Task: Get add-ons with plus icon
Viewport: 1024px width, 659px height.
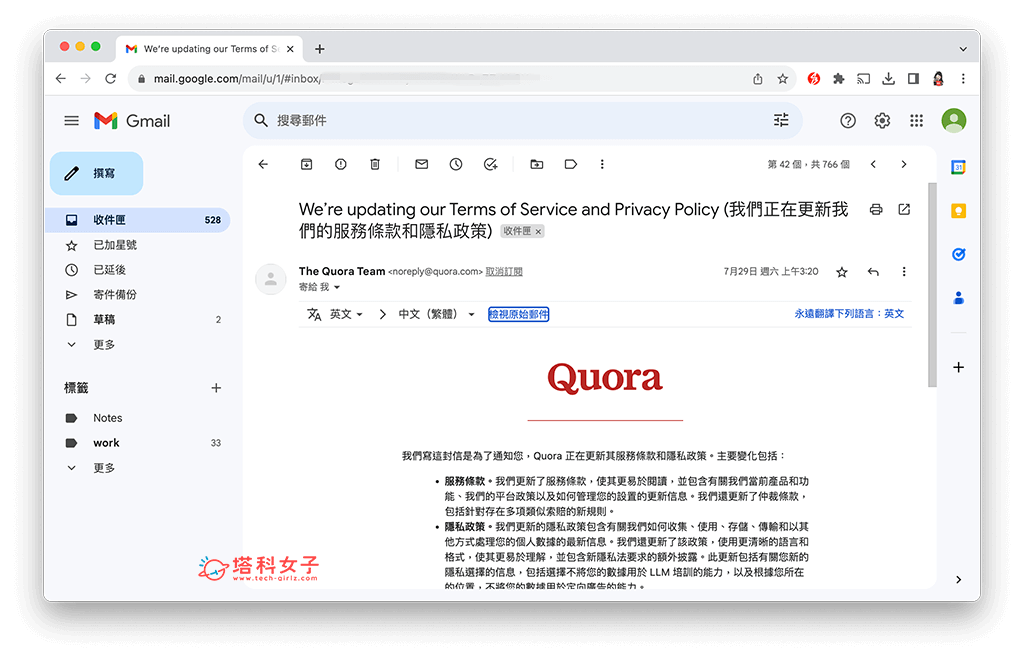Action: (958, 367)
